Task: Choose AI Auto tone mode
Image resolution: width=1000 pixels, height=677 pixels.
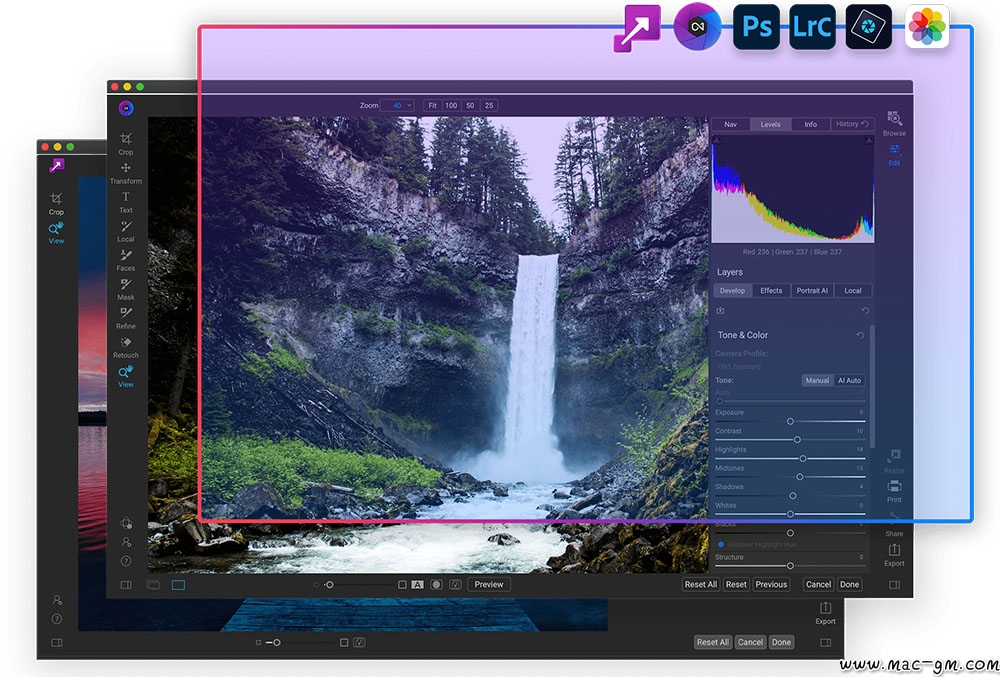Action: (849, 381)
